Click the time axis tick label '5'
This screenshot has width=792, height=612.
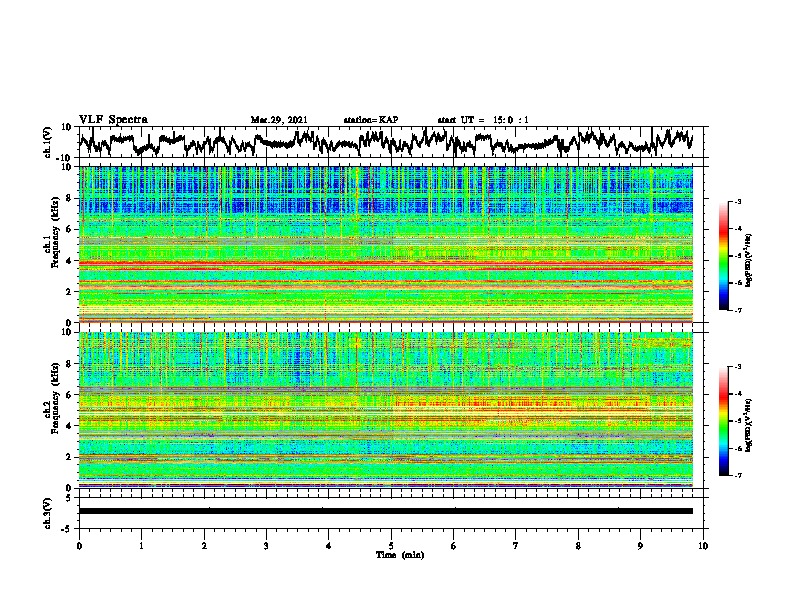pyautogui.click(x=391, y=546)
